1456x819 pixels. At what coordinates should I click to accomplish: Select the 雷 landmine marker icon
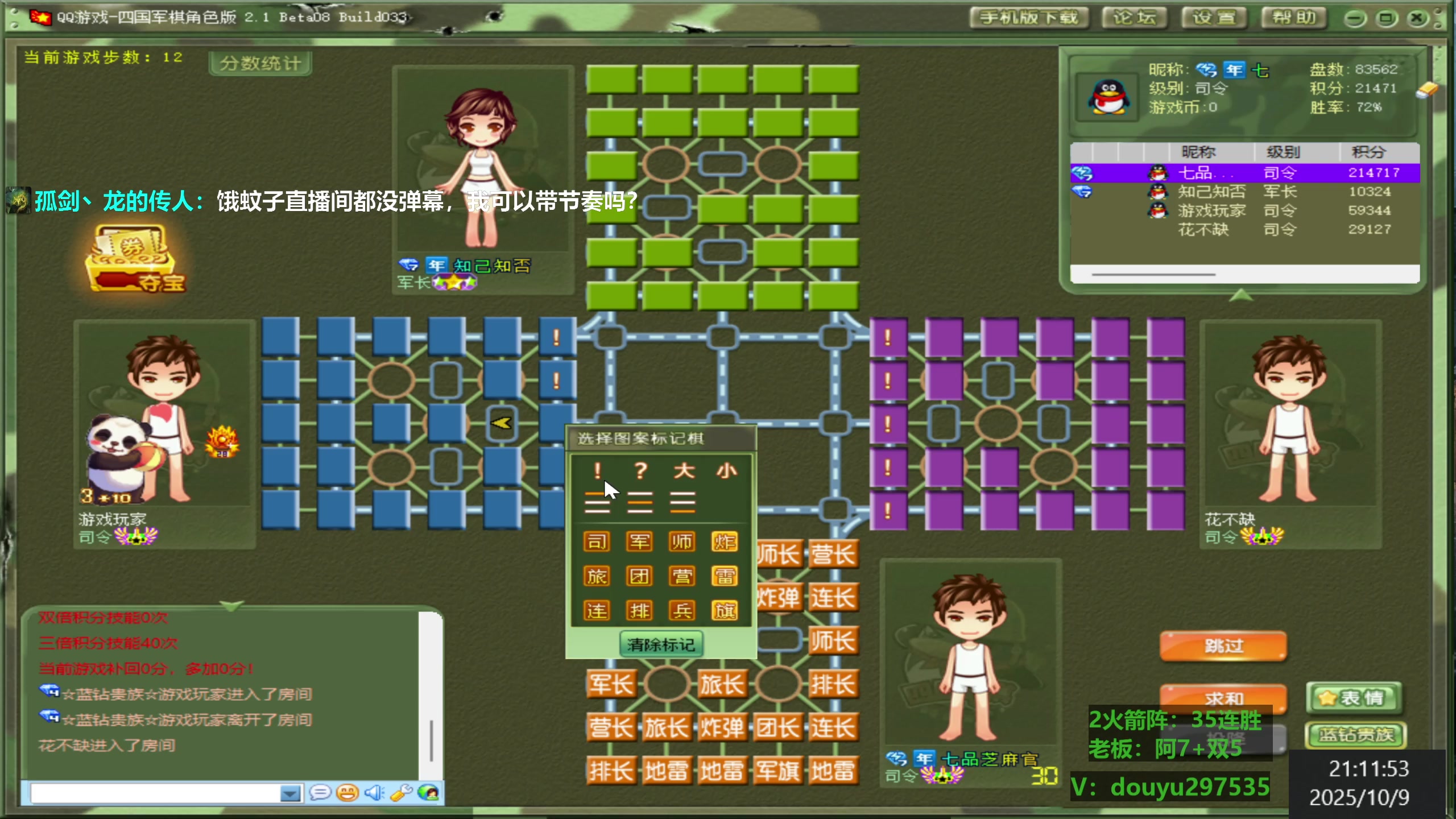(726, 576)
